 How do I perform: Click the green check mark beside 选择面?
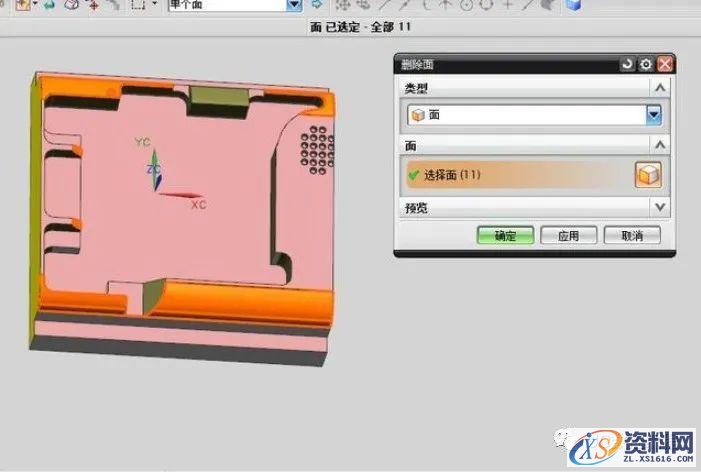pyautogui.click(x=413, y=175)
